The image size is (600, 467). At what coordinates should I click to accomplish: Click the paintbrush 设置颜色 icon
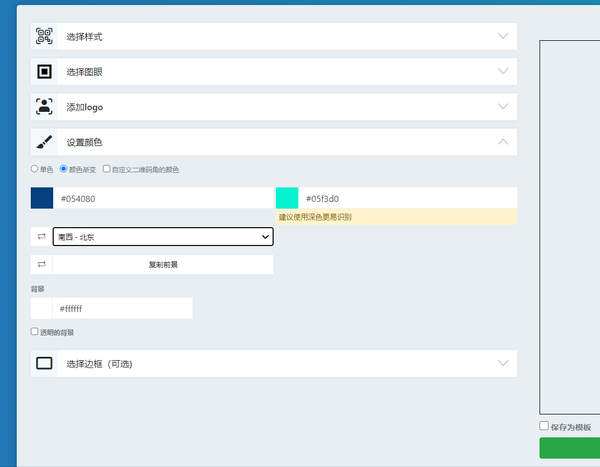(44, 142)
